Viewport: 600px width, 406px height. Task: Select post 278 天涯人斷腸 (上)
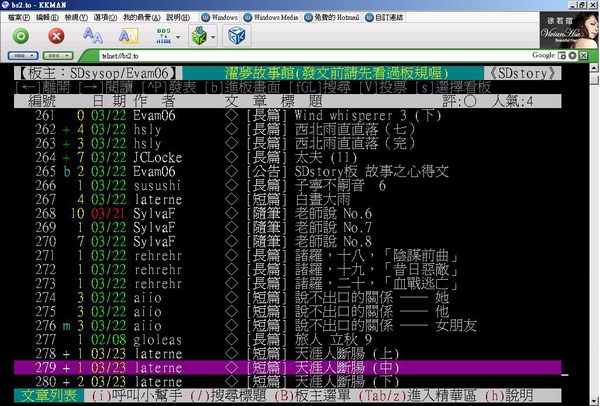click(288, 354)
